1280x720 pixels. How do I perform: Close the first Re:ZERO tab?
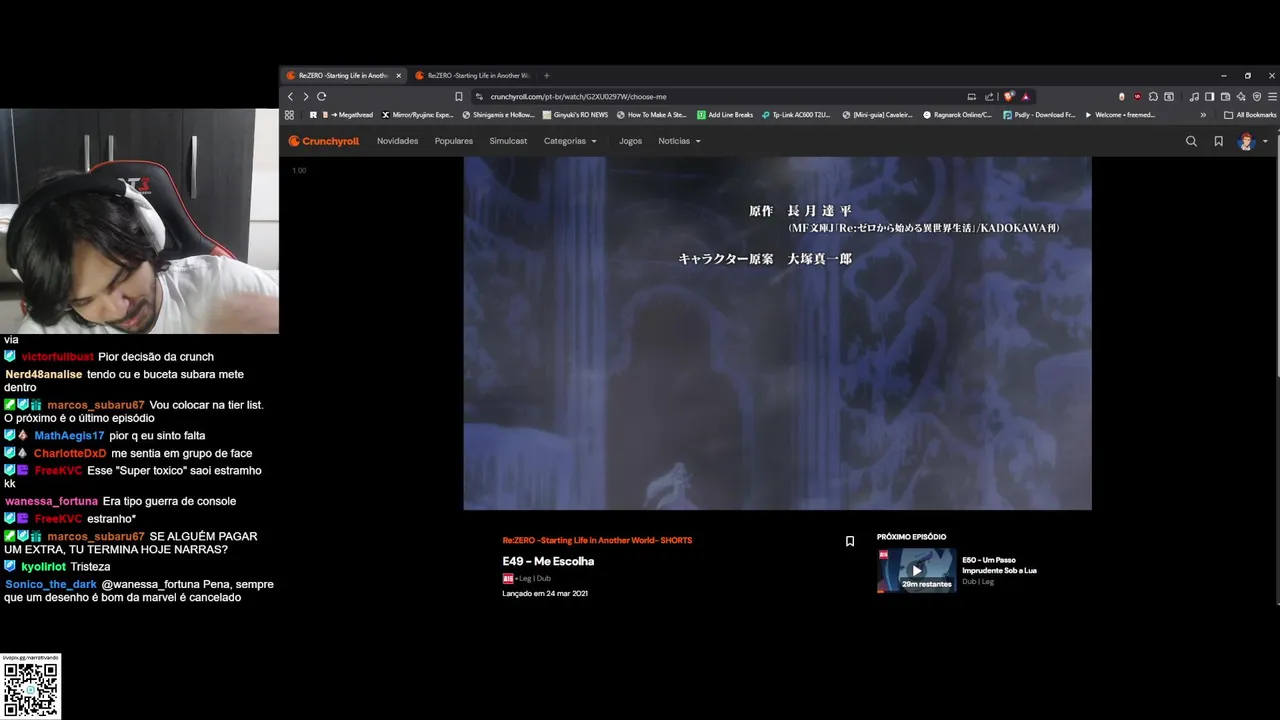398,75
